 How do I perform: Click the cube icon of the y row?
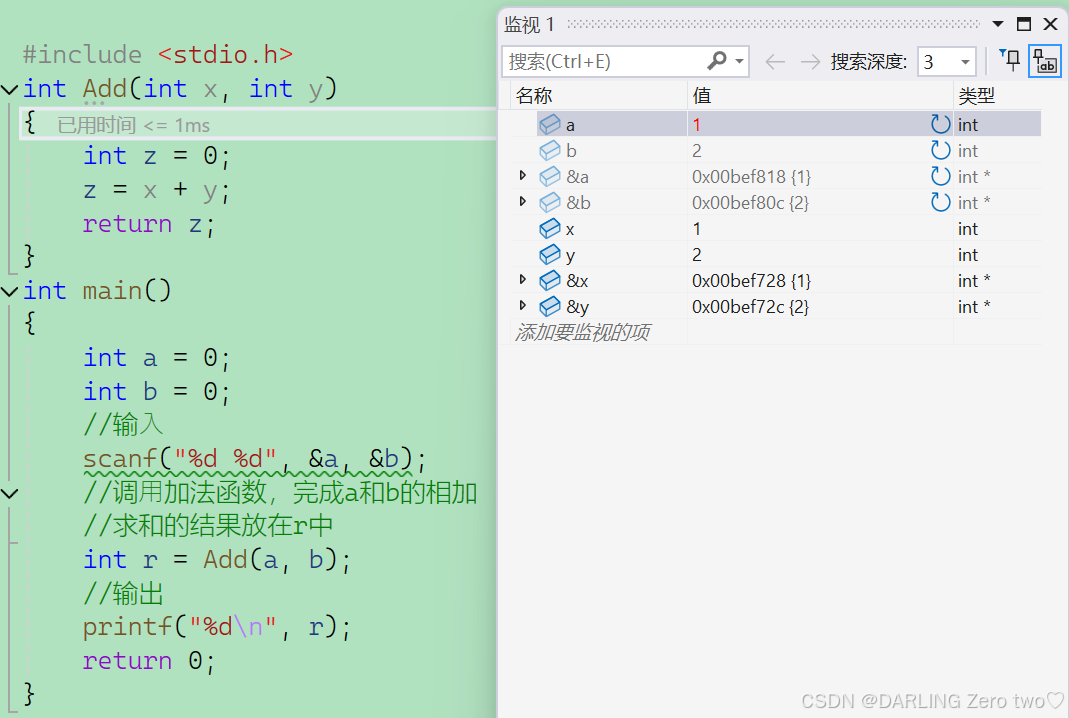549,254
